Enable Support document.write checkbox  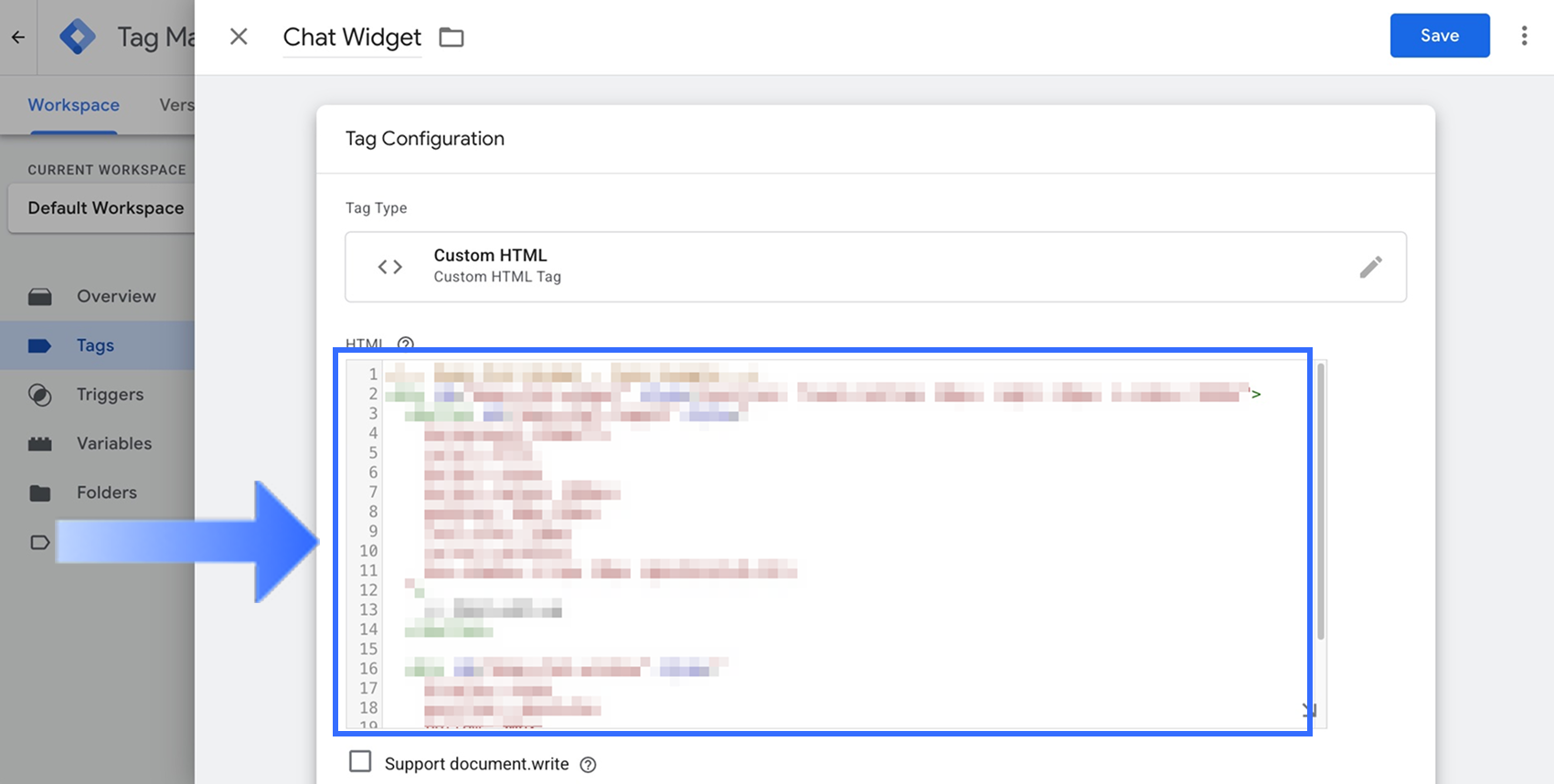[x=361, y=762]
